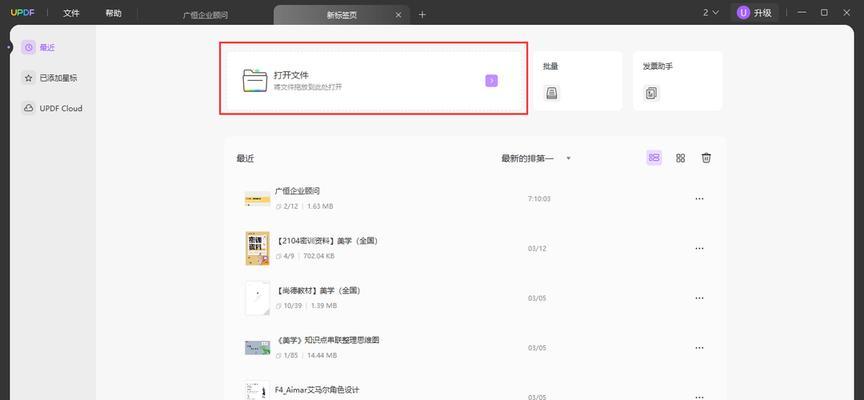Switch to the 广信企业顾问 document tab
This screenshot has height=400, width=864.
206,15
